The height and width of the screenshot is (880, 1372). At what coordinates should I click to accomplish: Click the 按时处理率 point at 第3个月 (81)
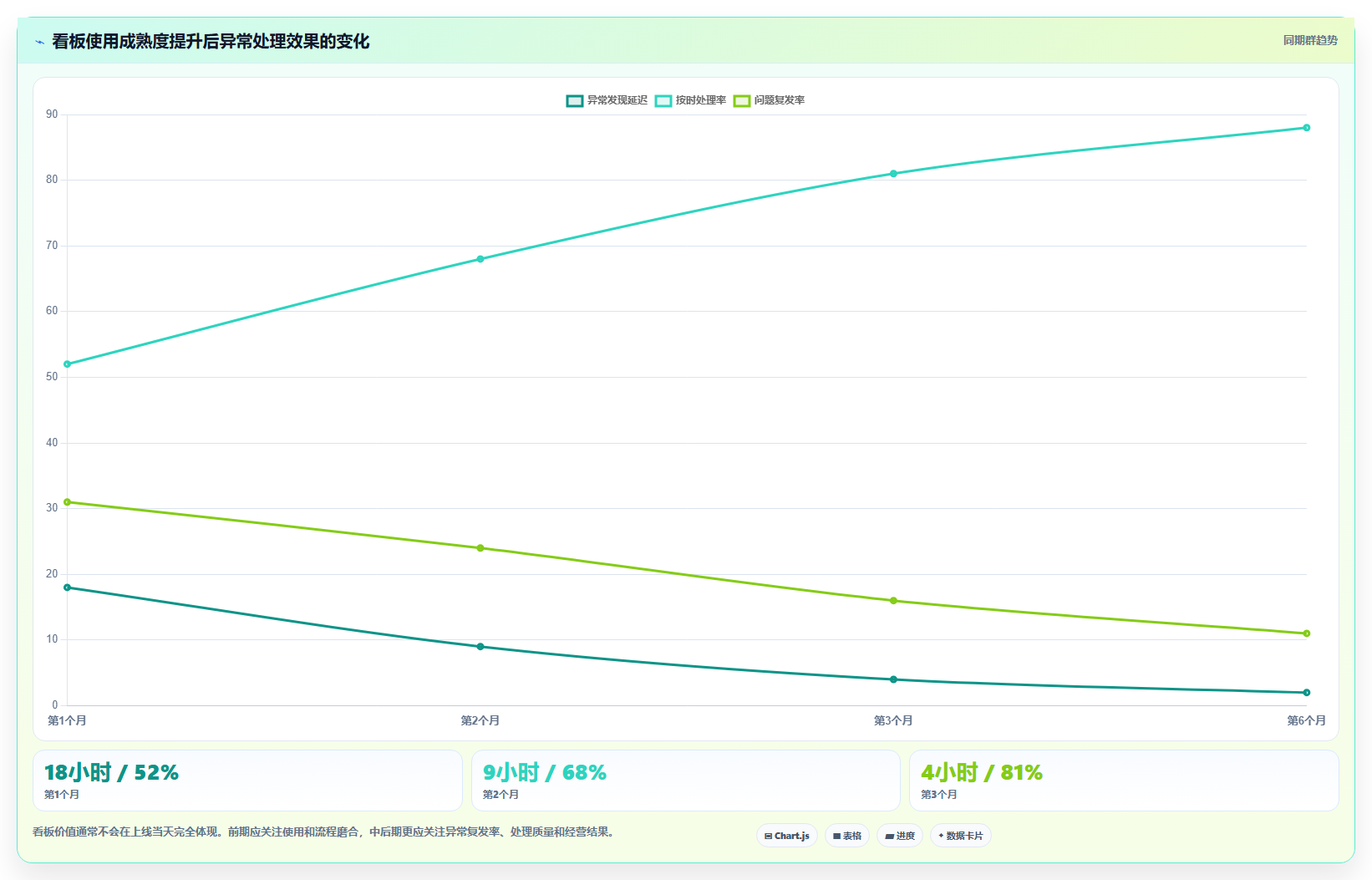[893, 174]
